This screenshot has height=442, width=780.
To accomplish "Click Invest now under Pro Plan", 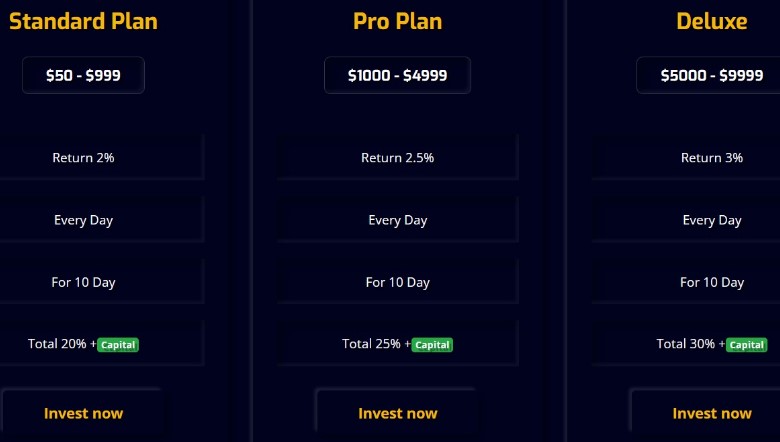I will click(x=397, y=413).
